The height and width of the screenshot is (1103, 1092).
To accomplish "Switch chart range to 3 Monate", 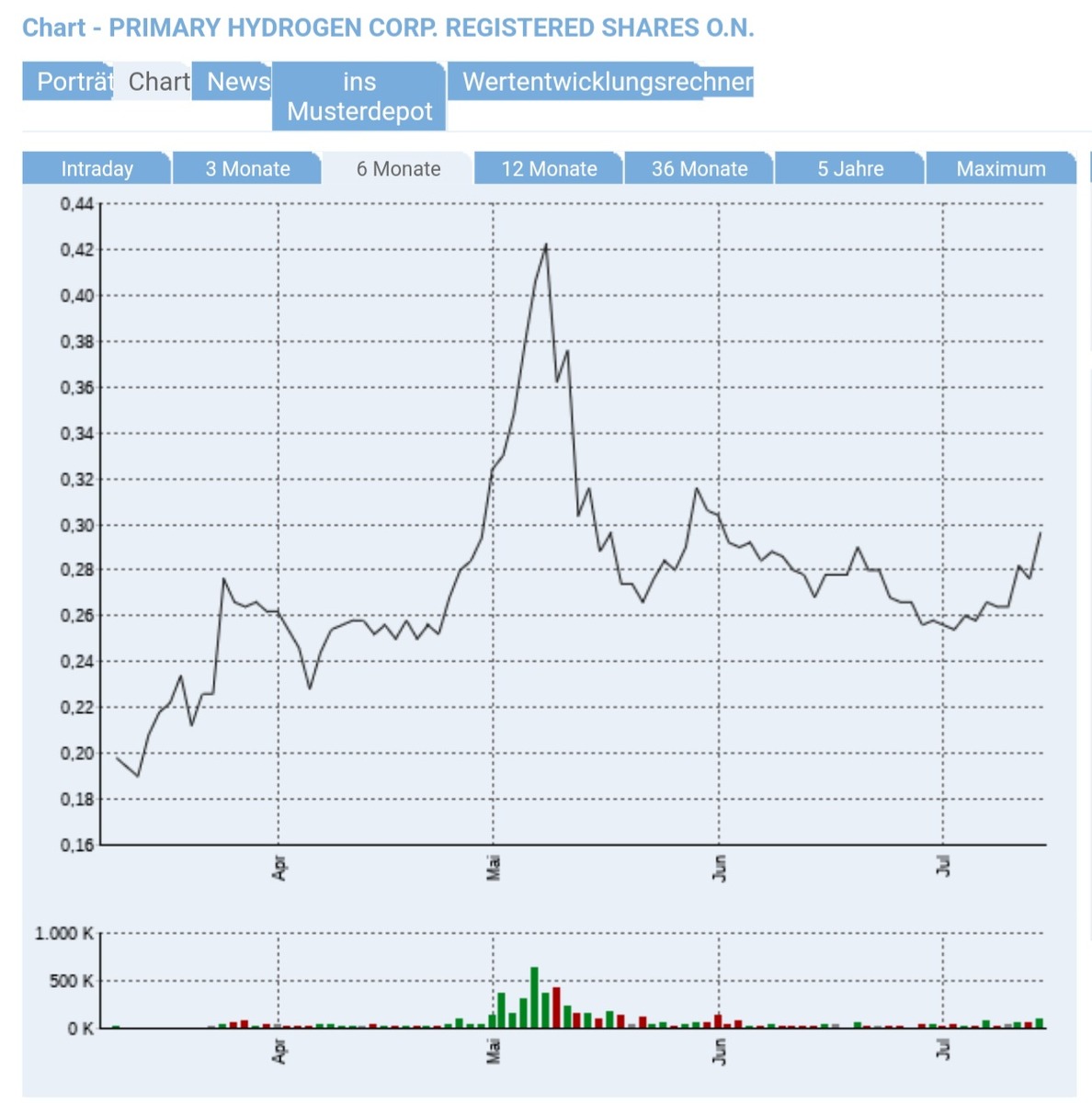I will (x=247, y=169).
